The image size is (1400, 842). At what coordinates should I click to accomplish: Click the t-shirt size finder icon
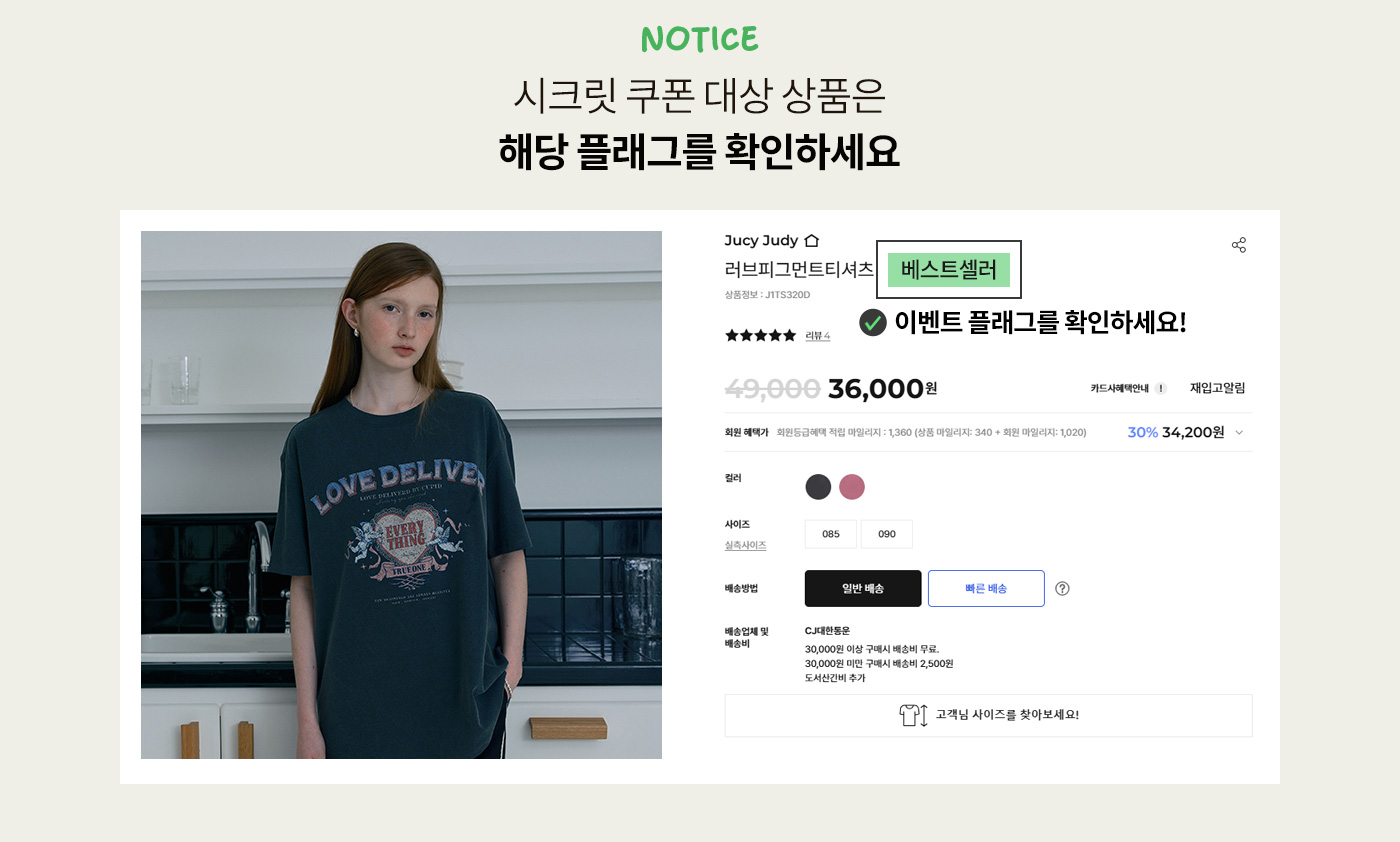(x=914, y=715)
